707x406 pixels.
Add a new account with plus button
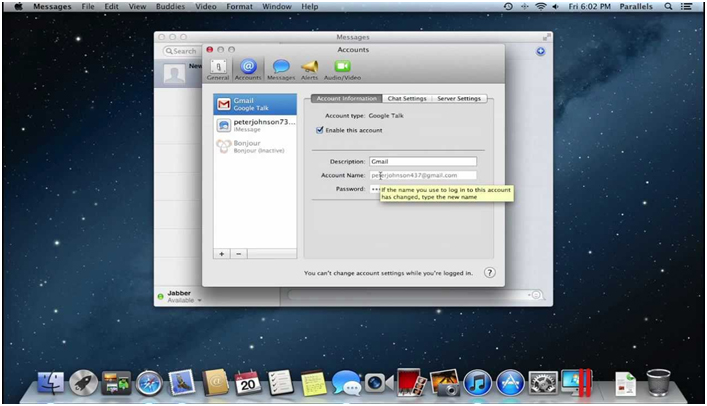[x=221, y=254]
